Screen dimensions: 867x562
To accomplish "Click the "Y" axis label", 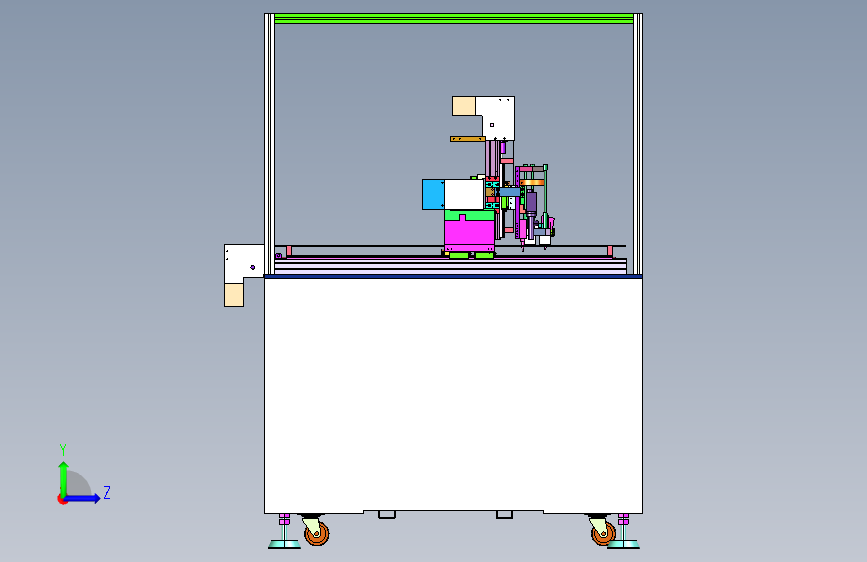I will 63,449.
